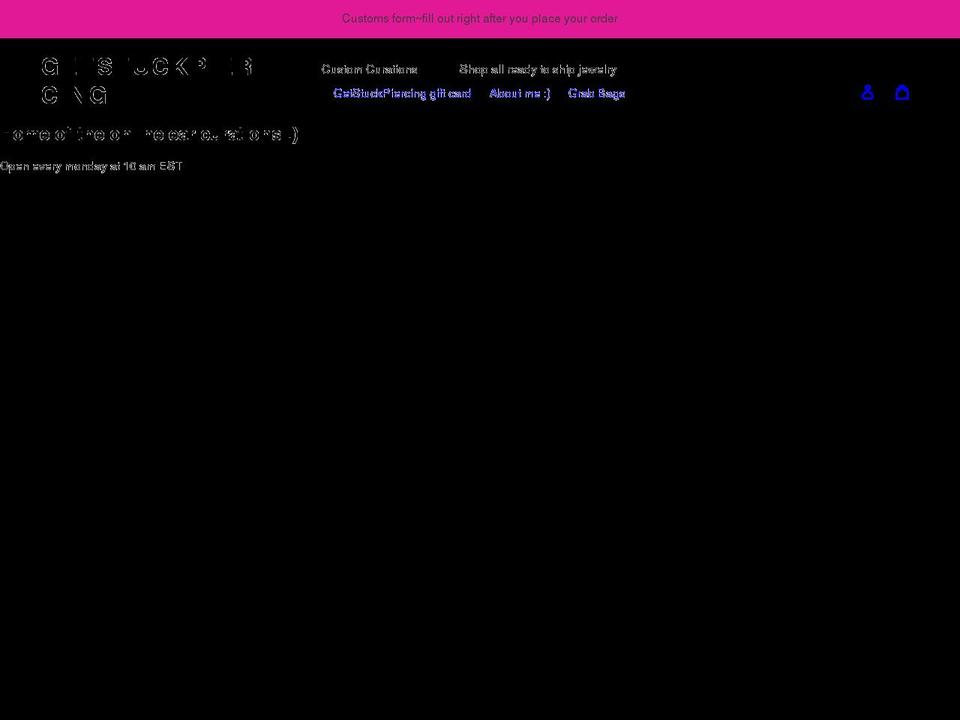View cart contents via the bag icon
Viewport: 960px width, 720px height.
click(x=902, y=92)
